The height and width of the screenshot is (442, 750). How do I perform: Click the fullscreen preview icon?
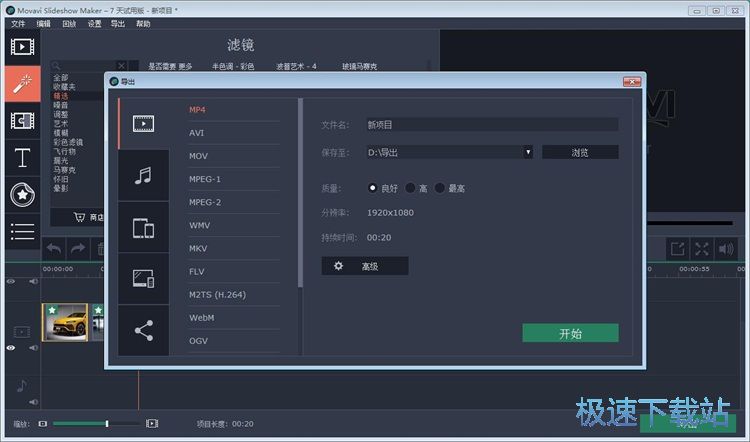[702, 249]
